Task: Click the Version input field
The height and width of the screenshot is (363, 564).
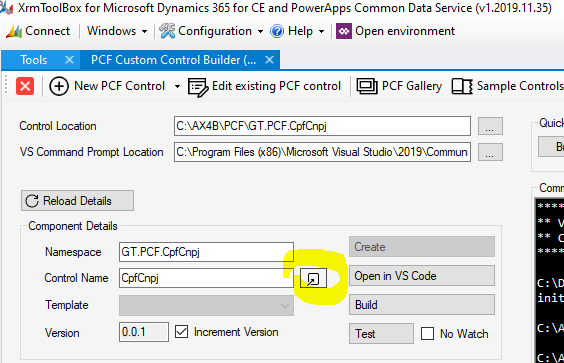Action: click(144, 332)
